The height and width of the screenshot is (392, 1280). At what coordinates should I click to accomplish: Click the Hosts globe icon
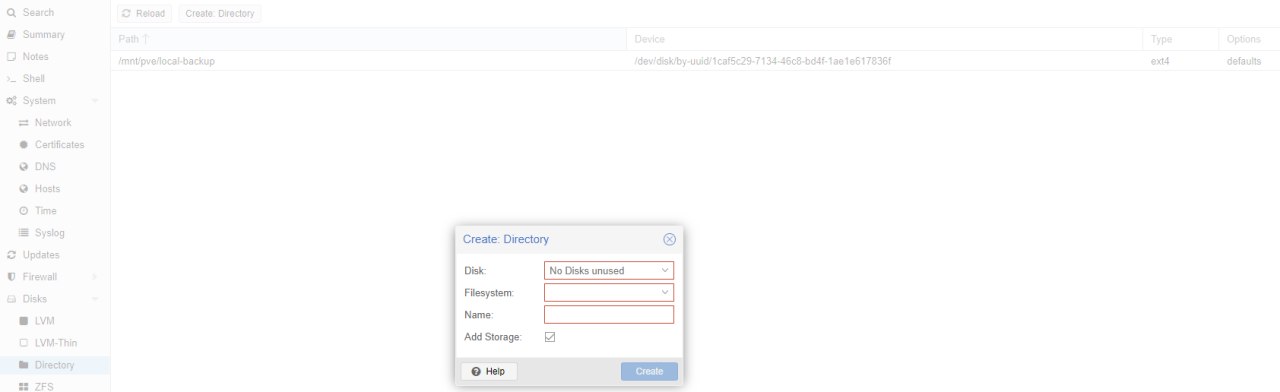click(x=24, y=189)
